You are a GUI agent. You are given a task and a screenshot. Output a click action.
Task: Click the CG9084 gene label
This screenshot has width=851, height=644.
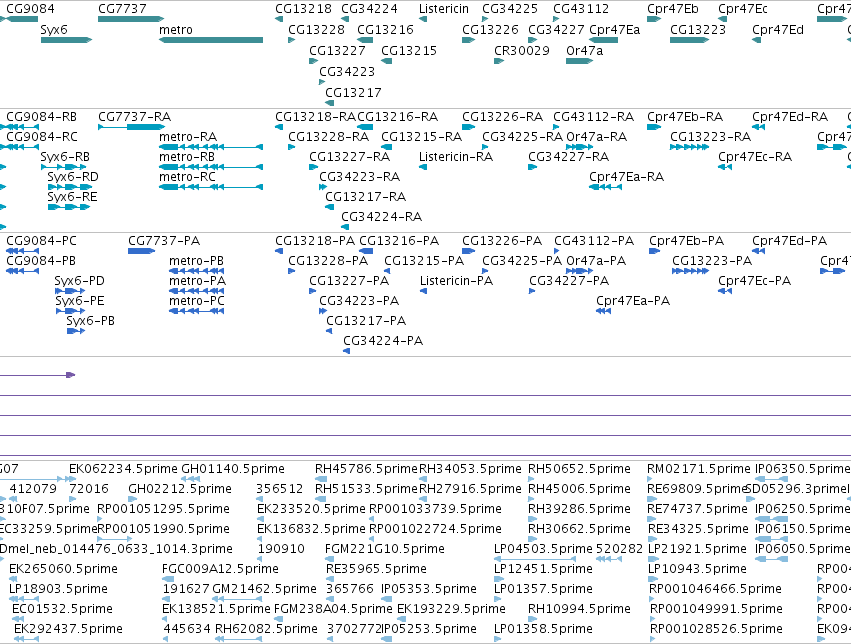30,9
